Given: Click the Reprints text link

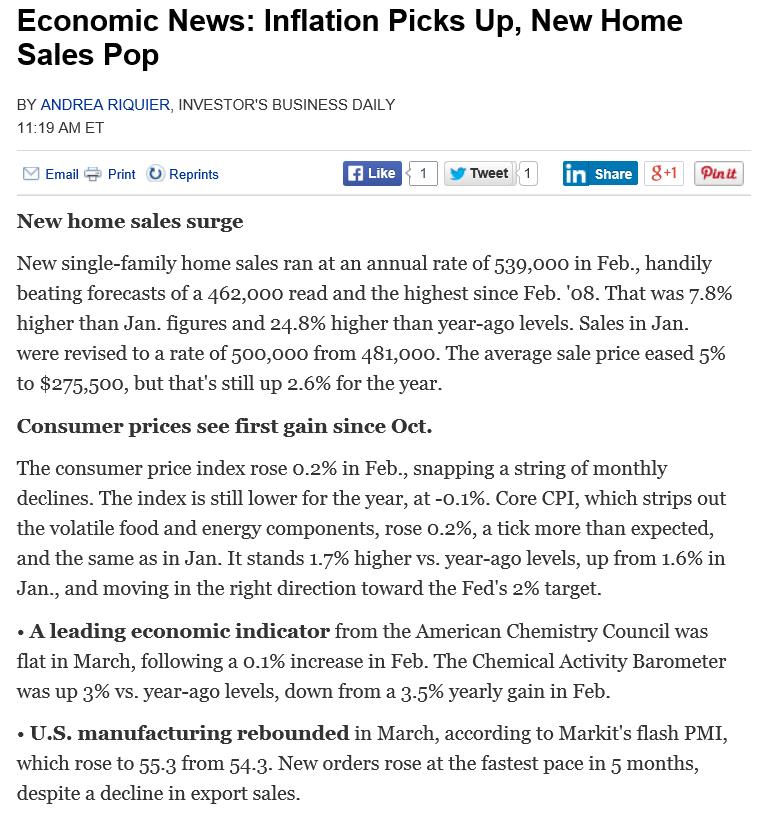Looking at the screenshot, I should coord(194,174).
